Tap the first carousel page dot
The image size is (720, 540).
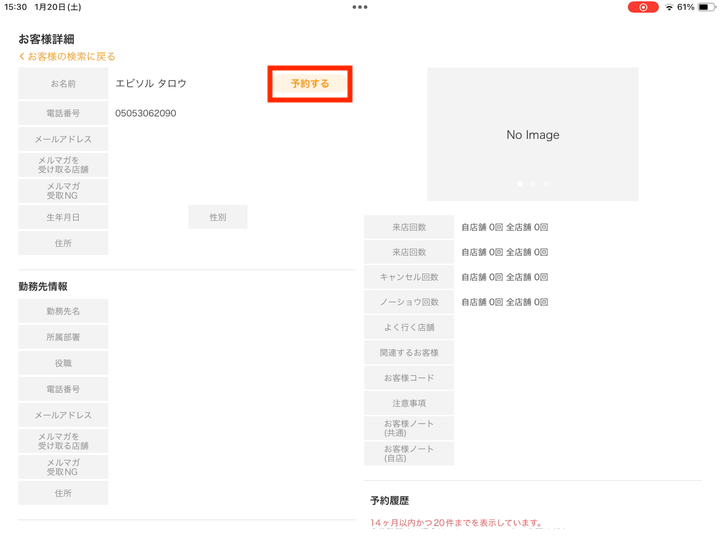(520, 184)
